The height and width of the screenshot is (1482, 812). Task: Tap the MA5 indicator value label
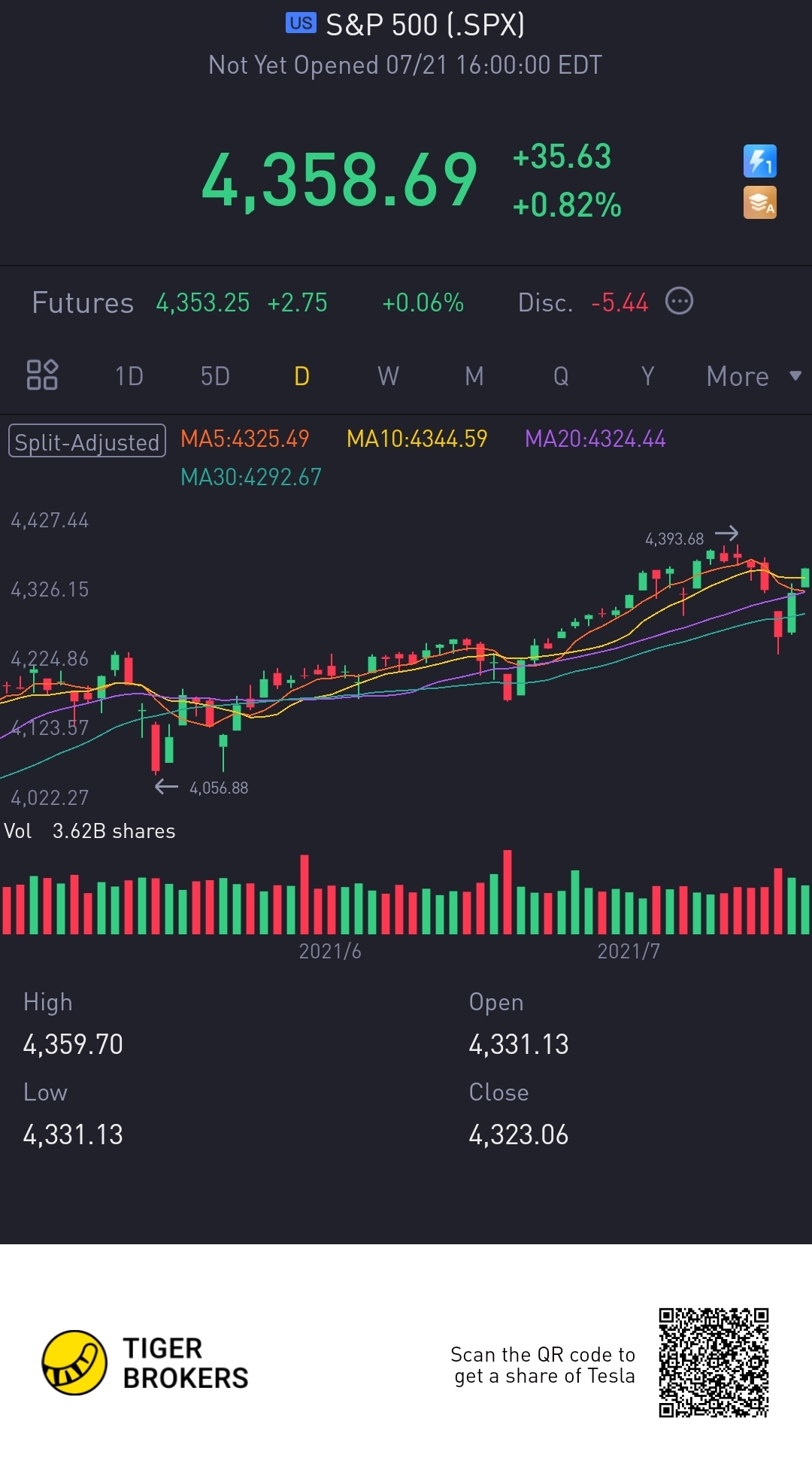pos(245,439)
